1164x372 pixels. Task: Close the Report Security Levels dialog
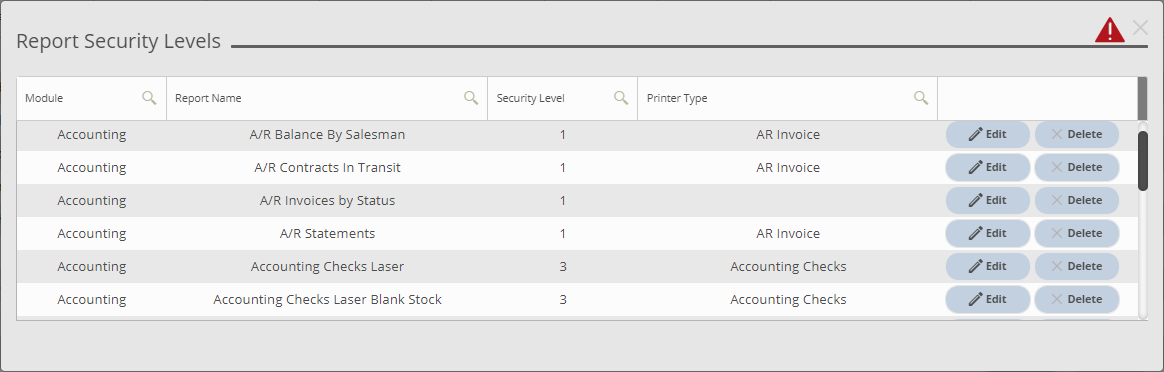1140,28
